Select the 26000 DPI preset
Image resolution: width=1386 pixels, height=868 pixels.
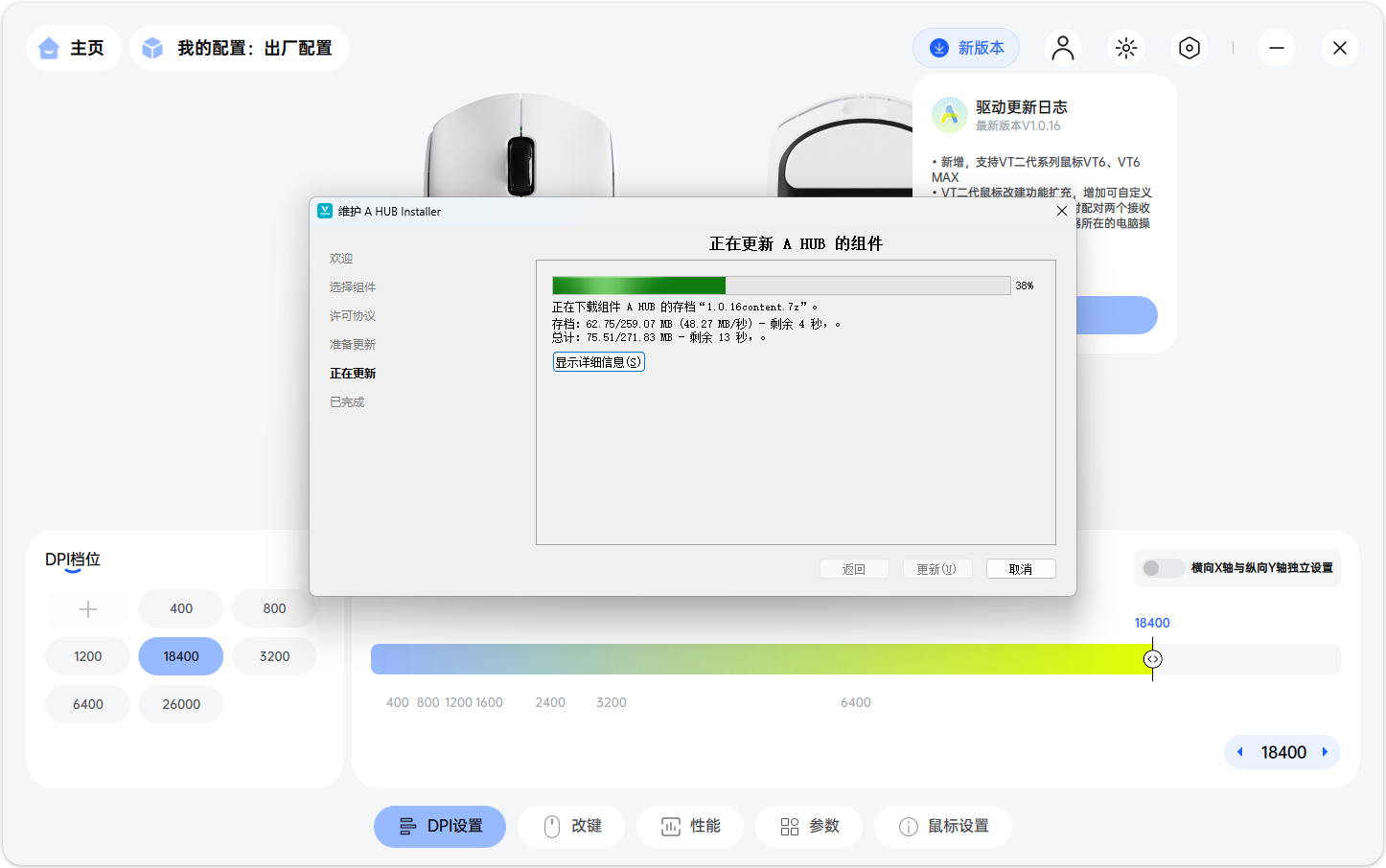180,703
